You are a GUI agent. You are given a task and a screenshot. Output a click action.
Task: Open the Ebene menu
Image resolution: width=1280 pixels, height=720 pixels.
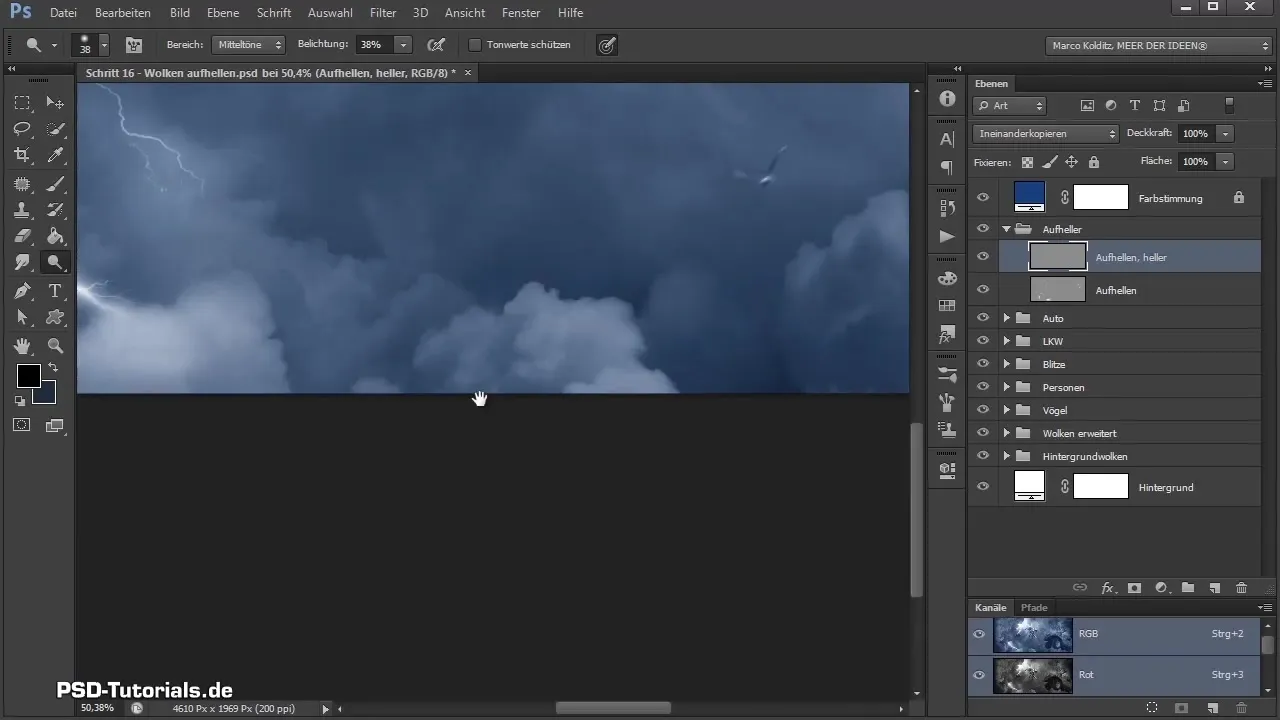click(225, 13)
